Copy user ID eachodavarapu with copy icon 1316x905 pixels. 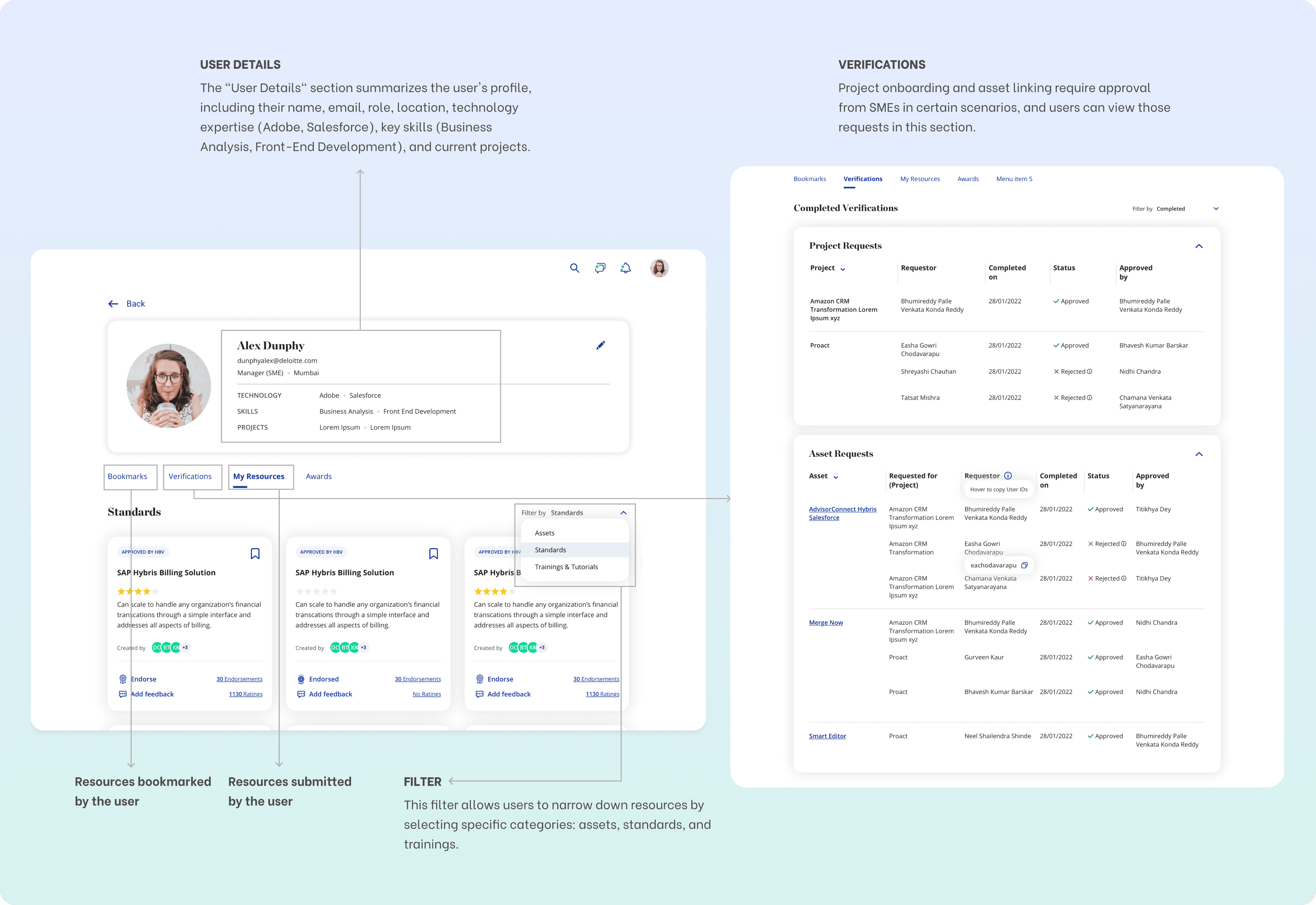1024,565
